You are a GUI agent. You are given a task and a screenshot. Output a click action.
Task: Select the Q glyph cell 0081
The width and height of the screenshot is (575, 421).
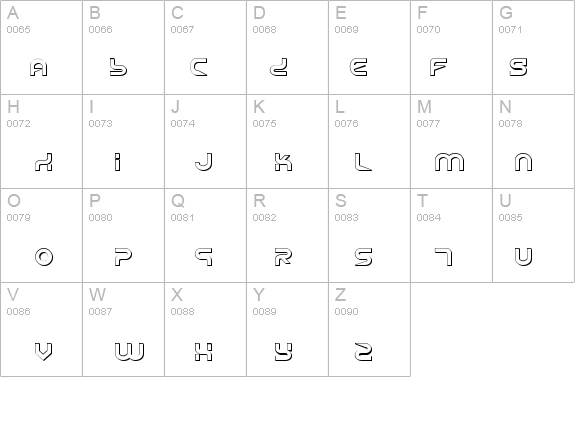pyautogui.click(x=205, y=235)
